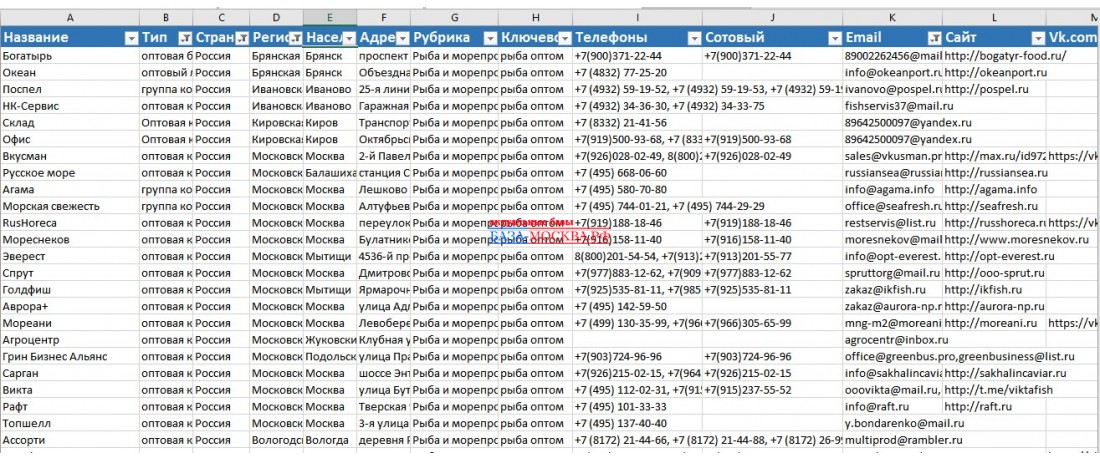Open the Регион column filter dropdown

tap(295, 38)
